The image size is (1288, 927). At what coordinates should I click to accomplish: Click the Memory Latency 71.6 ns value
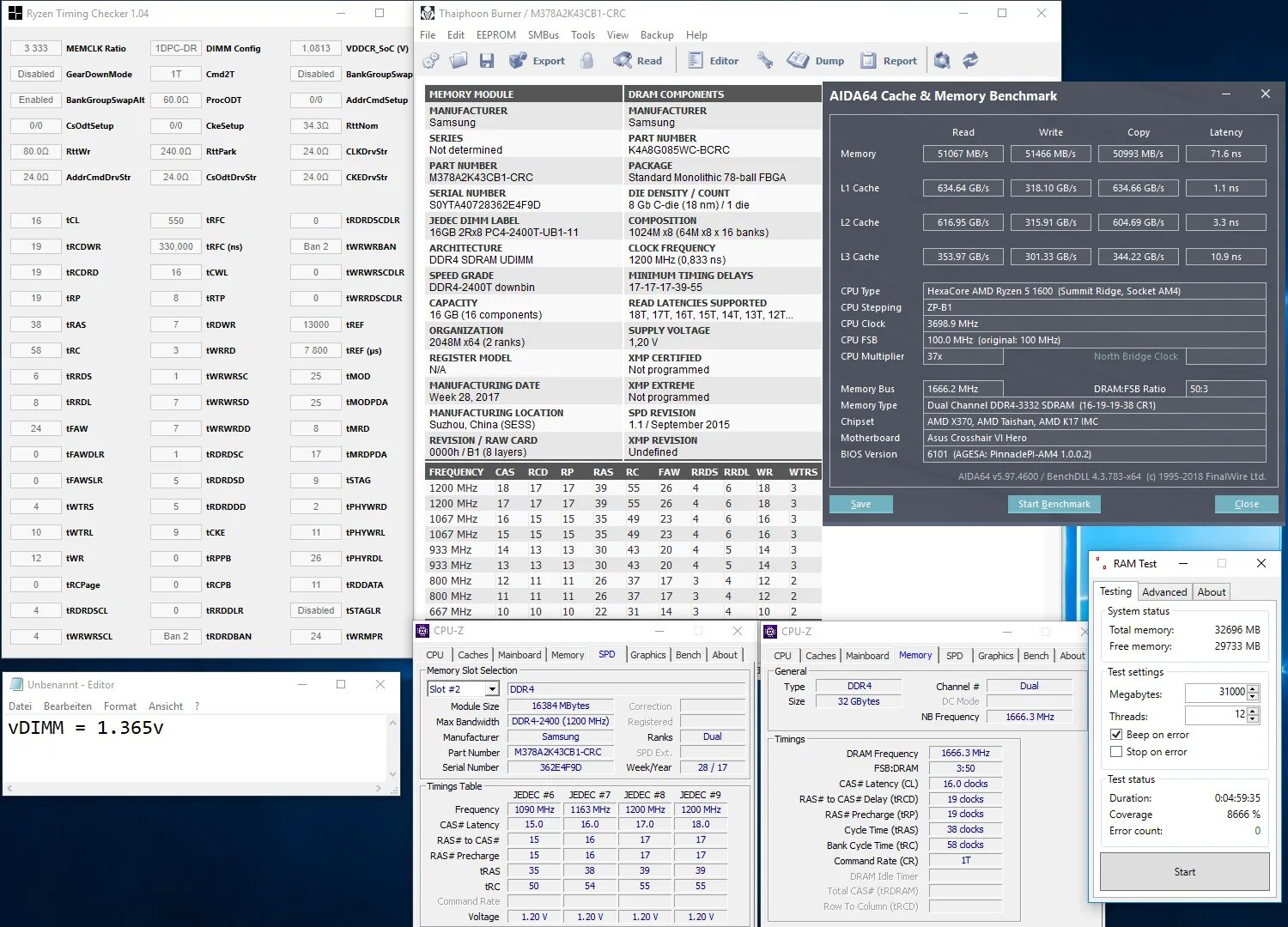pos(1225,154)
